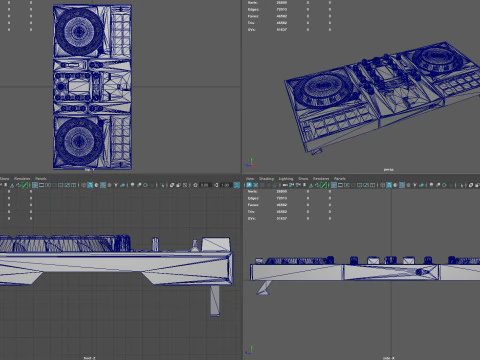Image resolution: width=480 pixels, height=360 pixels.
Task: Toggle Safe Title in the side view panel toolbar
Action: pyautogui.click(x=372, y=185)
